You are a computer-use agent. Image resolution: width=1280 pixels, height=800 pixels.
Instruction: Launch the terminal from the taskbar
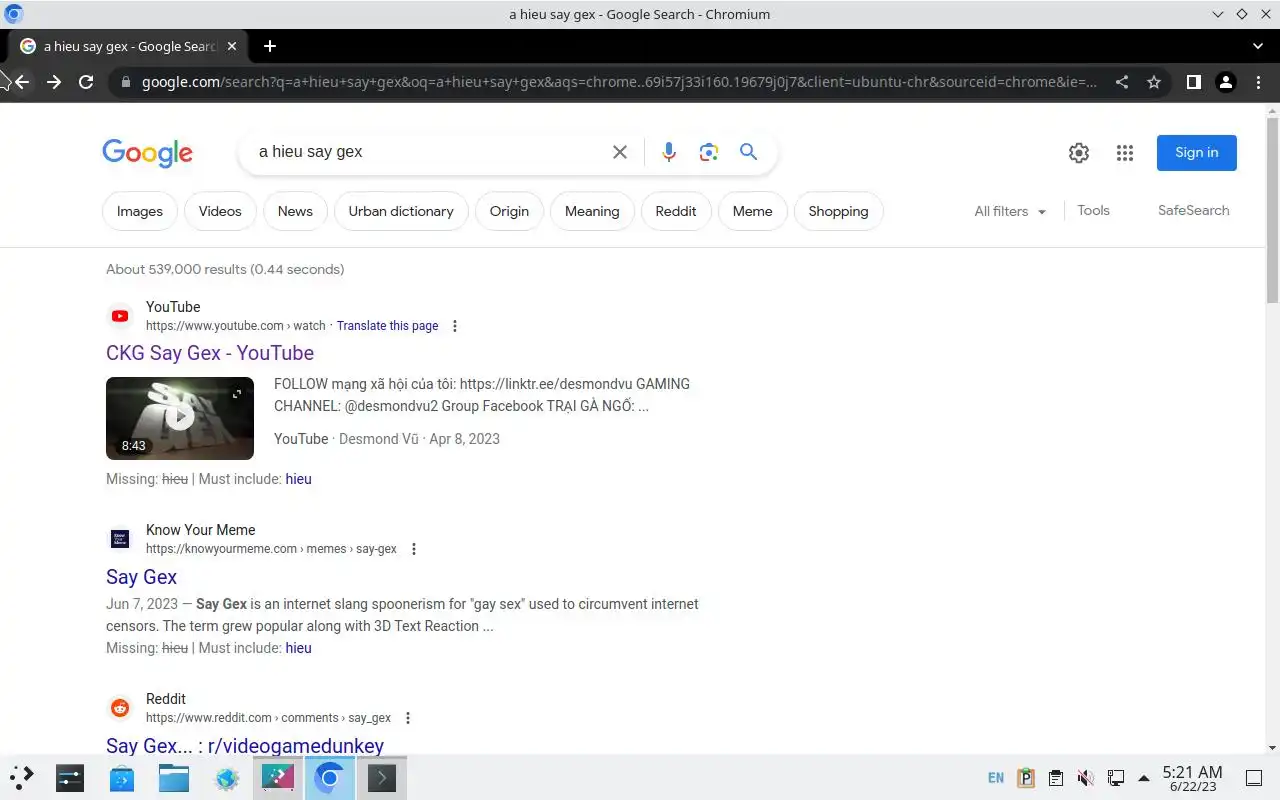[x=382, y=778]
